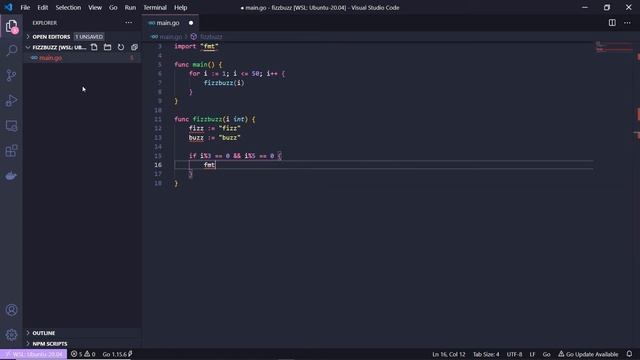Click the for loop line in main
The height and width of the screenshot is (360, 640).
pyautogui.click(x=237, y=74)
